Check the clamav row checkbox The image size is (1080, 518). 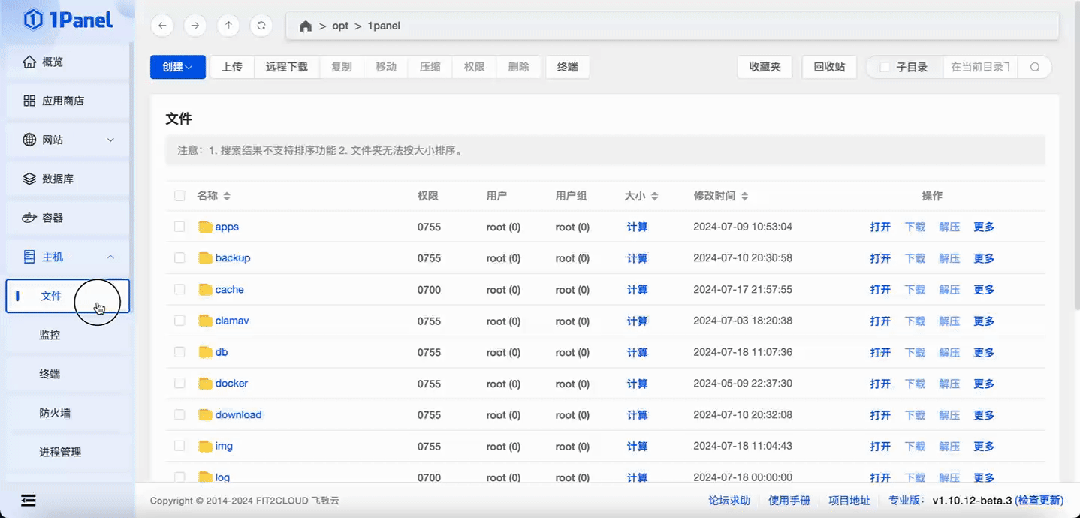180,321
